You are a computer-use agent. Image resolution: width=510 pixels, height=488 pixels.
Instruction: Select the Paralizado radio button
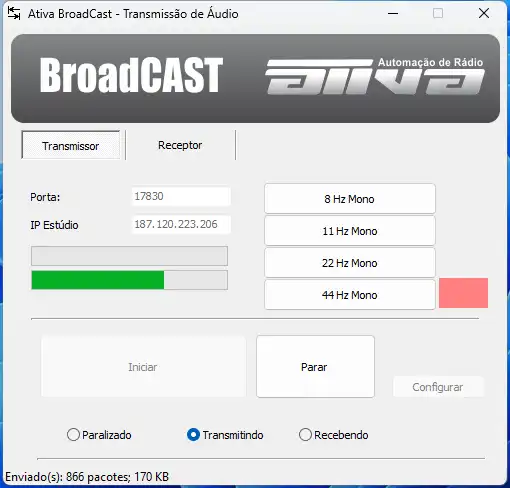(99, 435)
